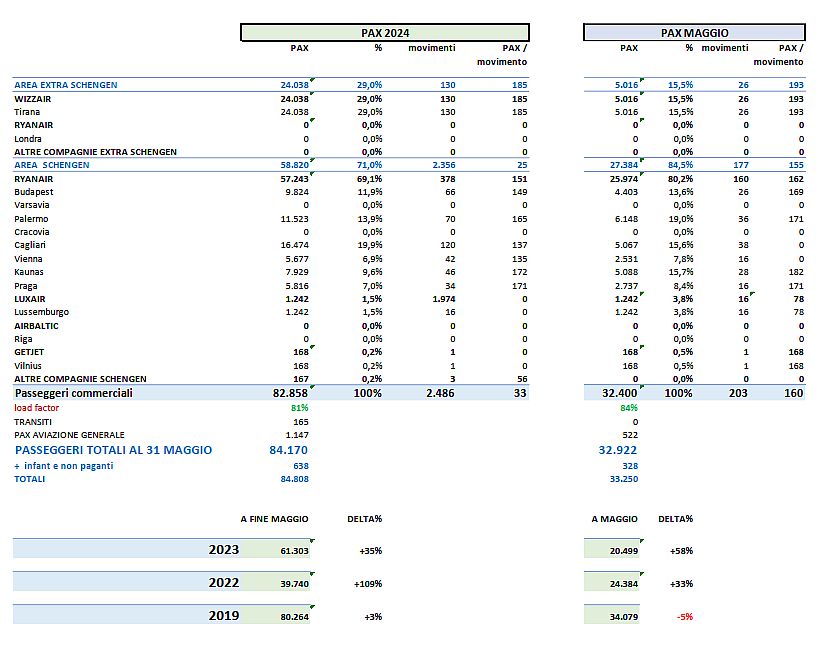Click the A MAGGIO column header
Image resolution: width=825 pixels, height=648 pixels.
pos(615,519)
